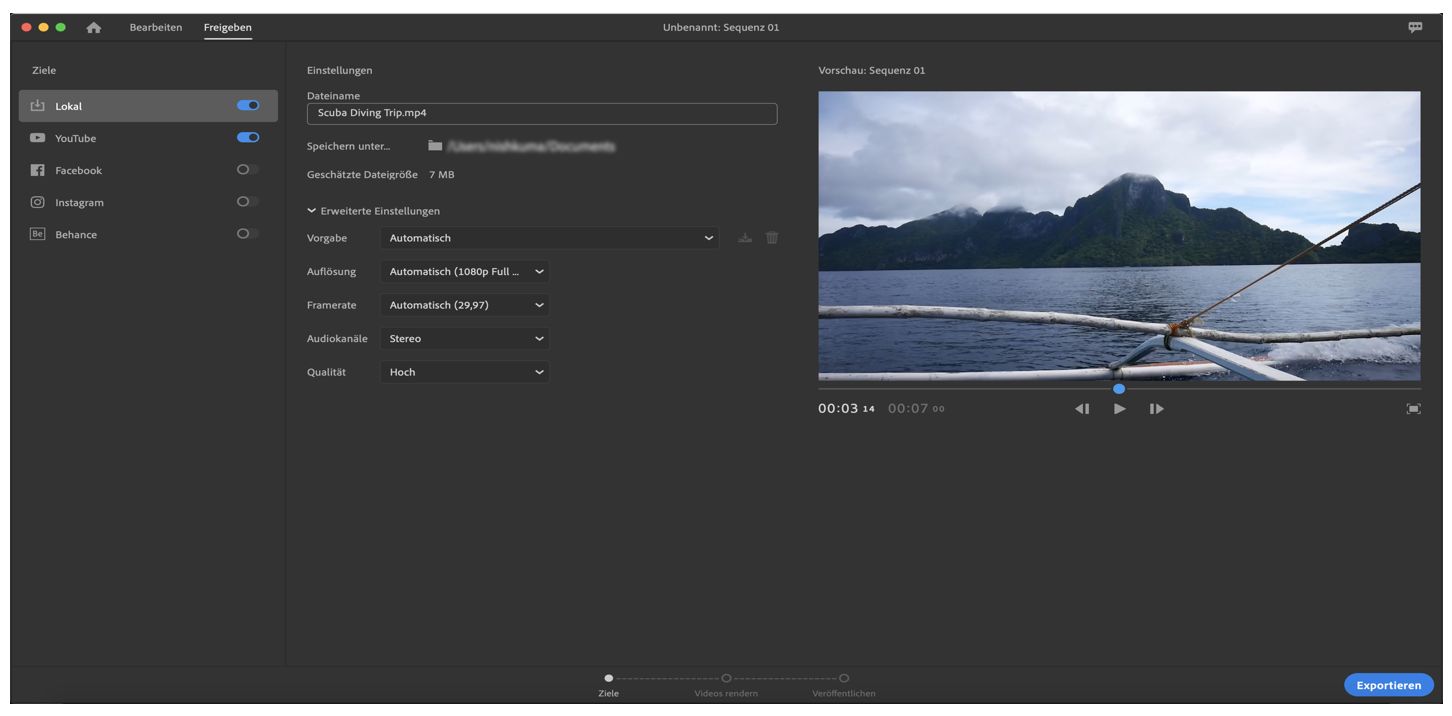
Task: Click the Exportieren button
Action: click(x=1389, y=685)
